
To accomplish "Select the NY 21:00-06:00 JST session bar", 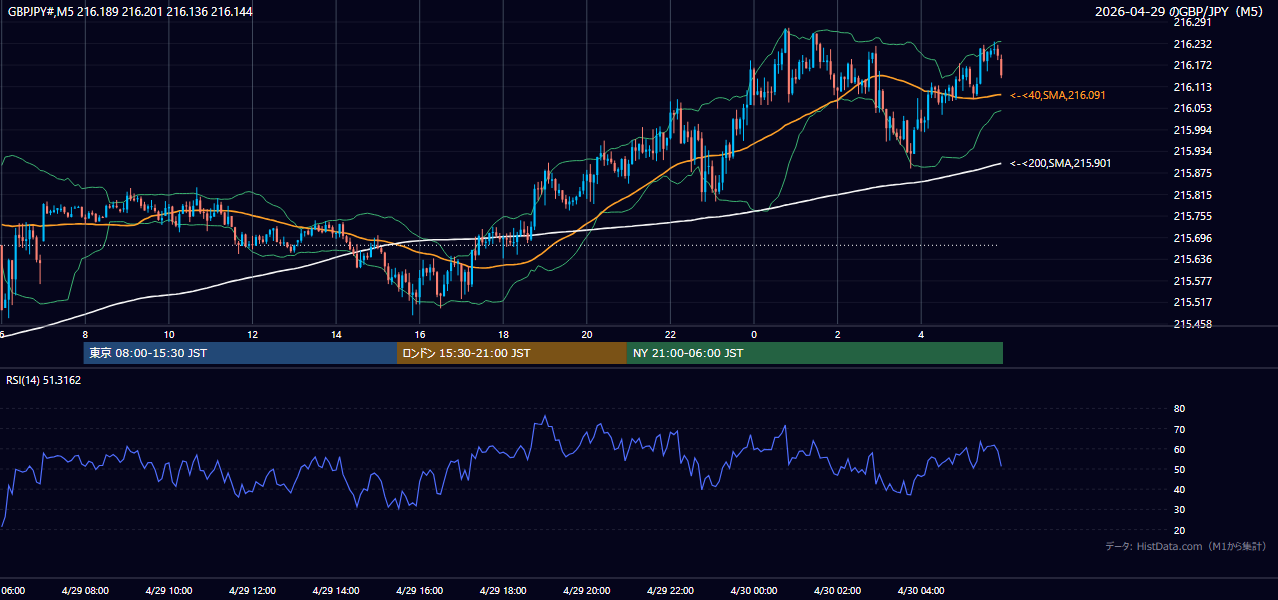I will click(815, 353).
